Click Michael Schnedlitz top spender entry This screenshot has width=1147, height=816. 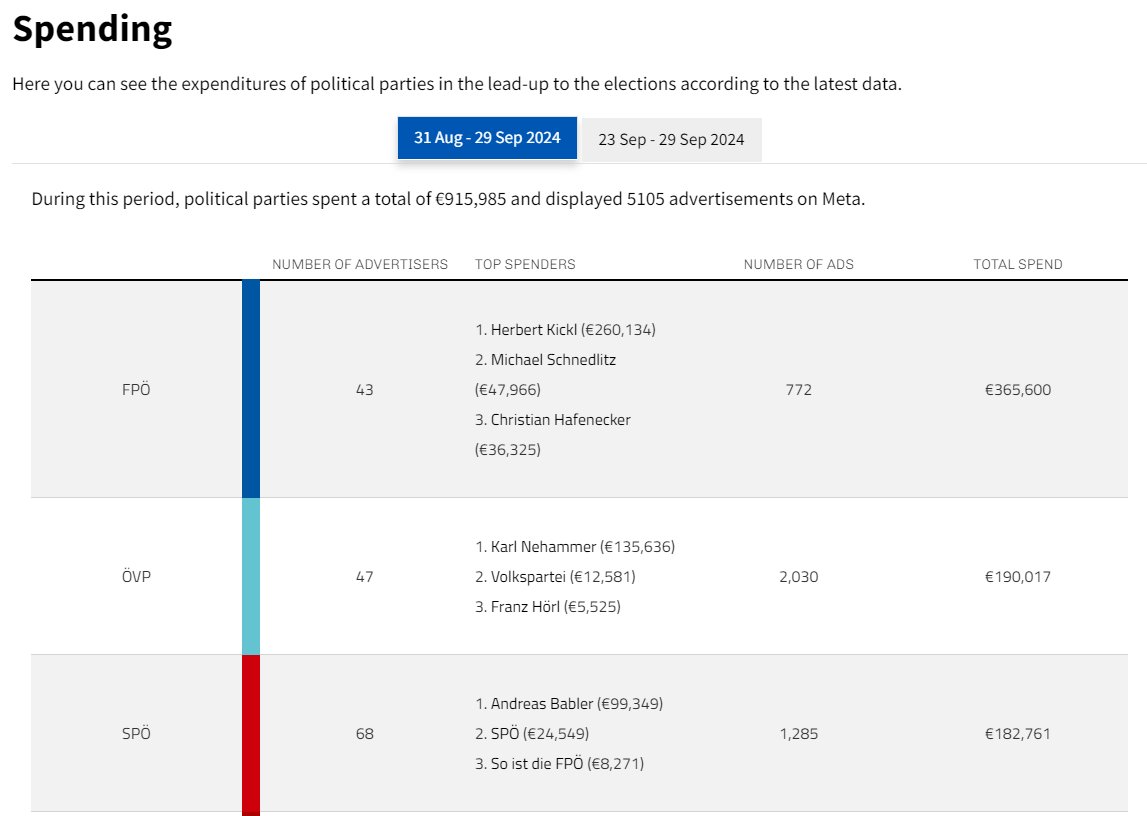(x=546, y=374)
